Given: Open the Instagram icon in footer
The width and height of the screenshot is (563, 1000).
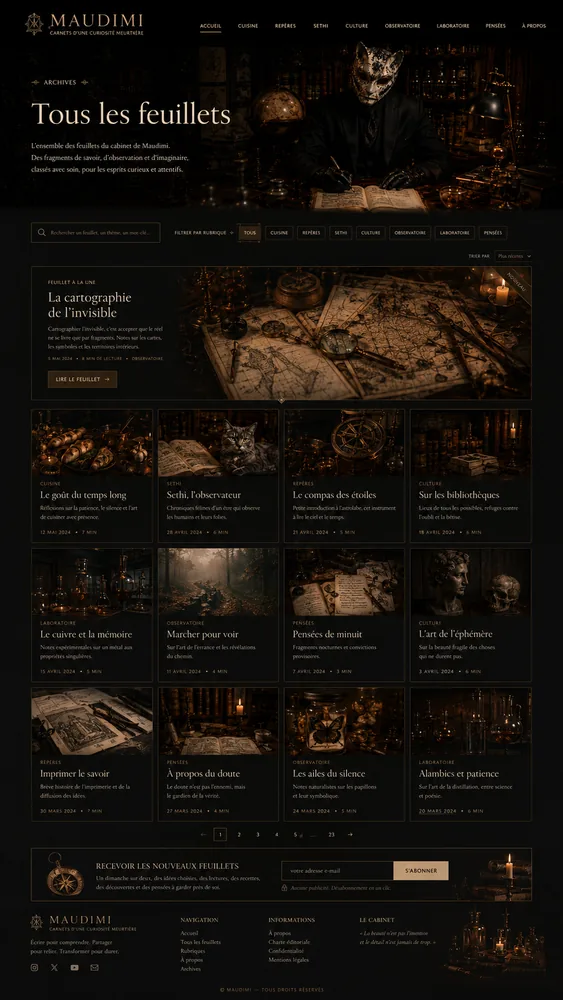Looking at the screenshot, I should point(34,967).
